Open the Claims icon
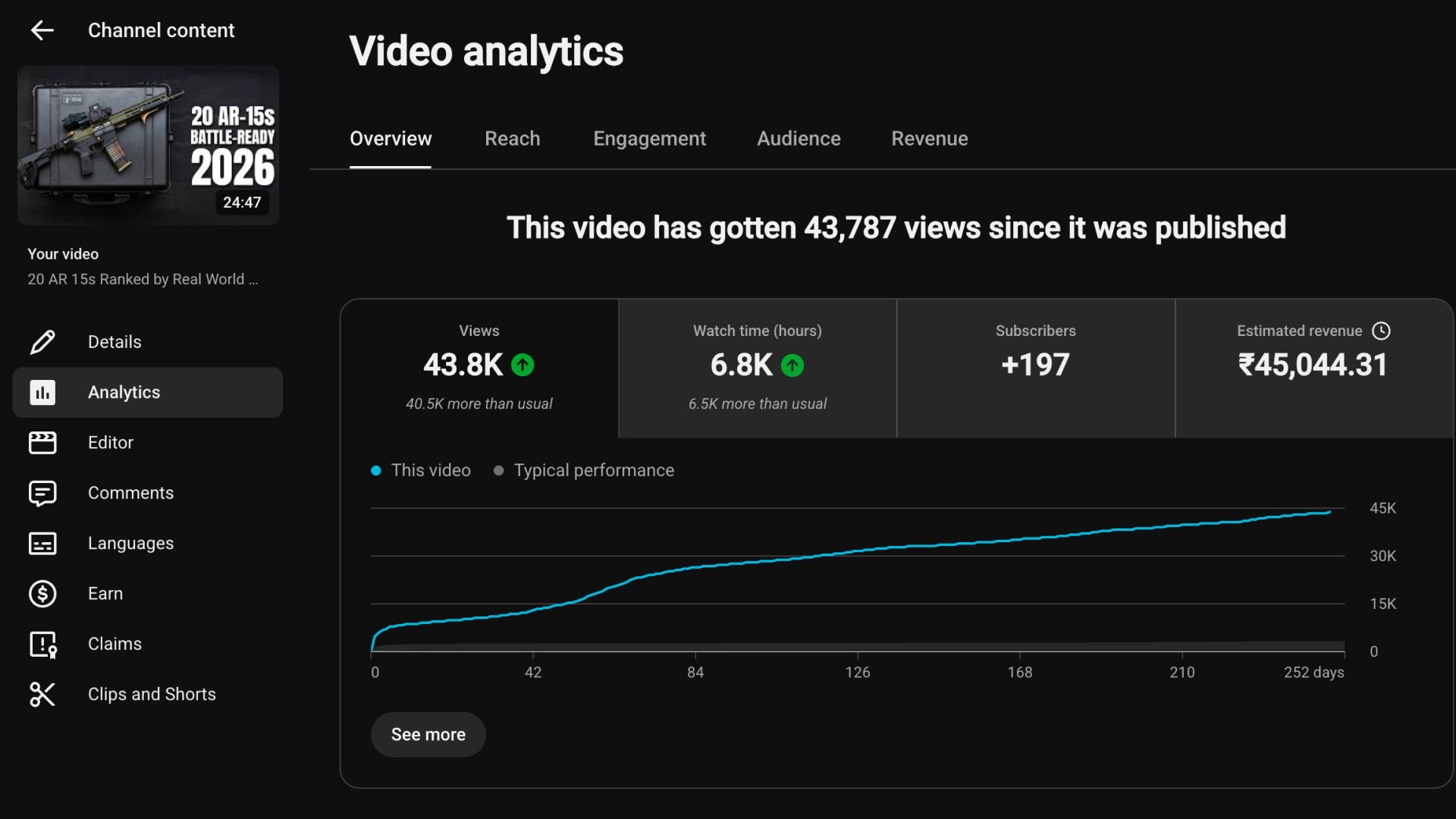This screenshot has height=819, width=1456. (42, 644)
